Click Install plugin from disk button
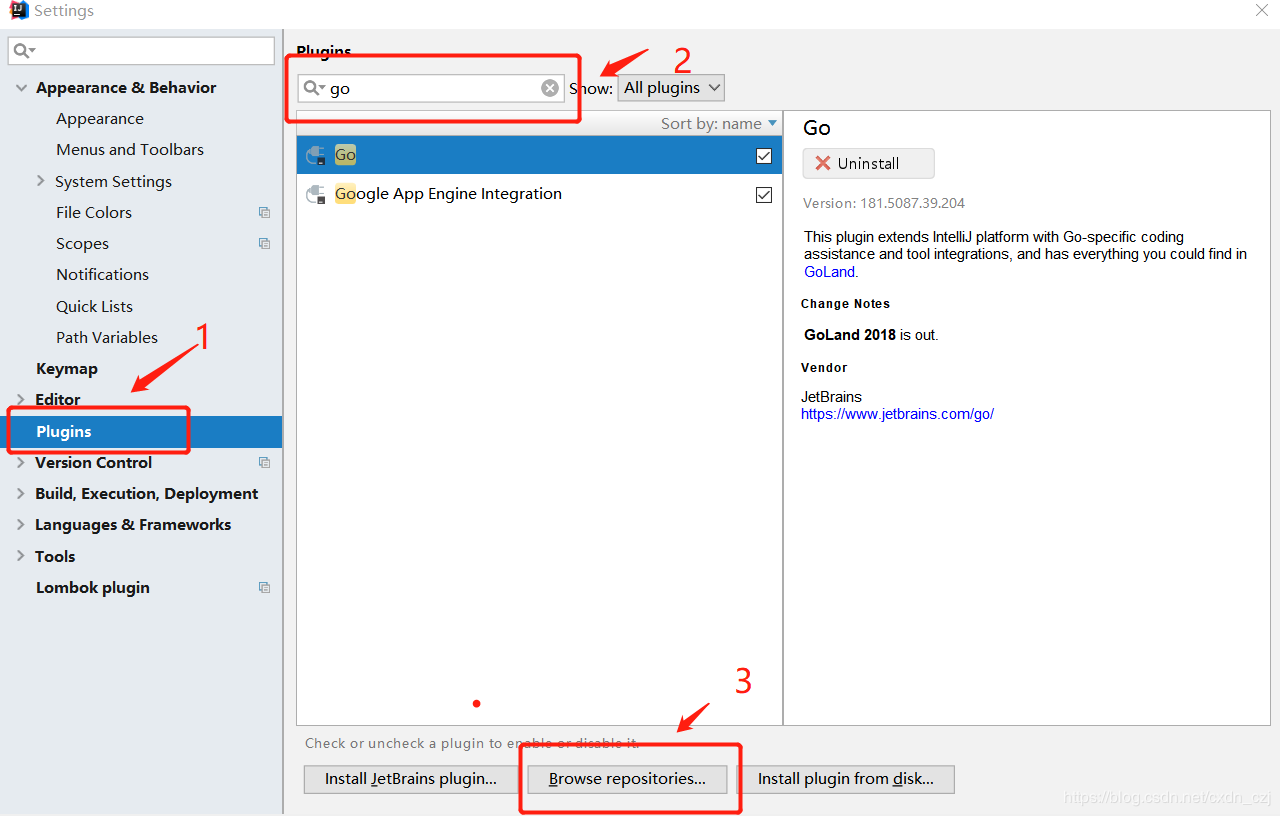This screenshot has width=1280, height=816. pos(845,779)
